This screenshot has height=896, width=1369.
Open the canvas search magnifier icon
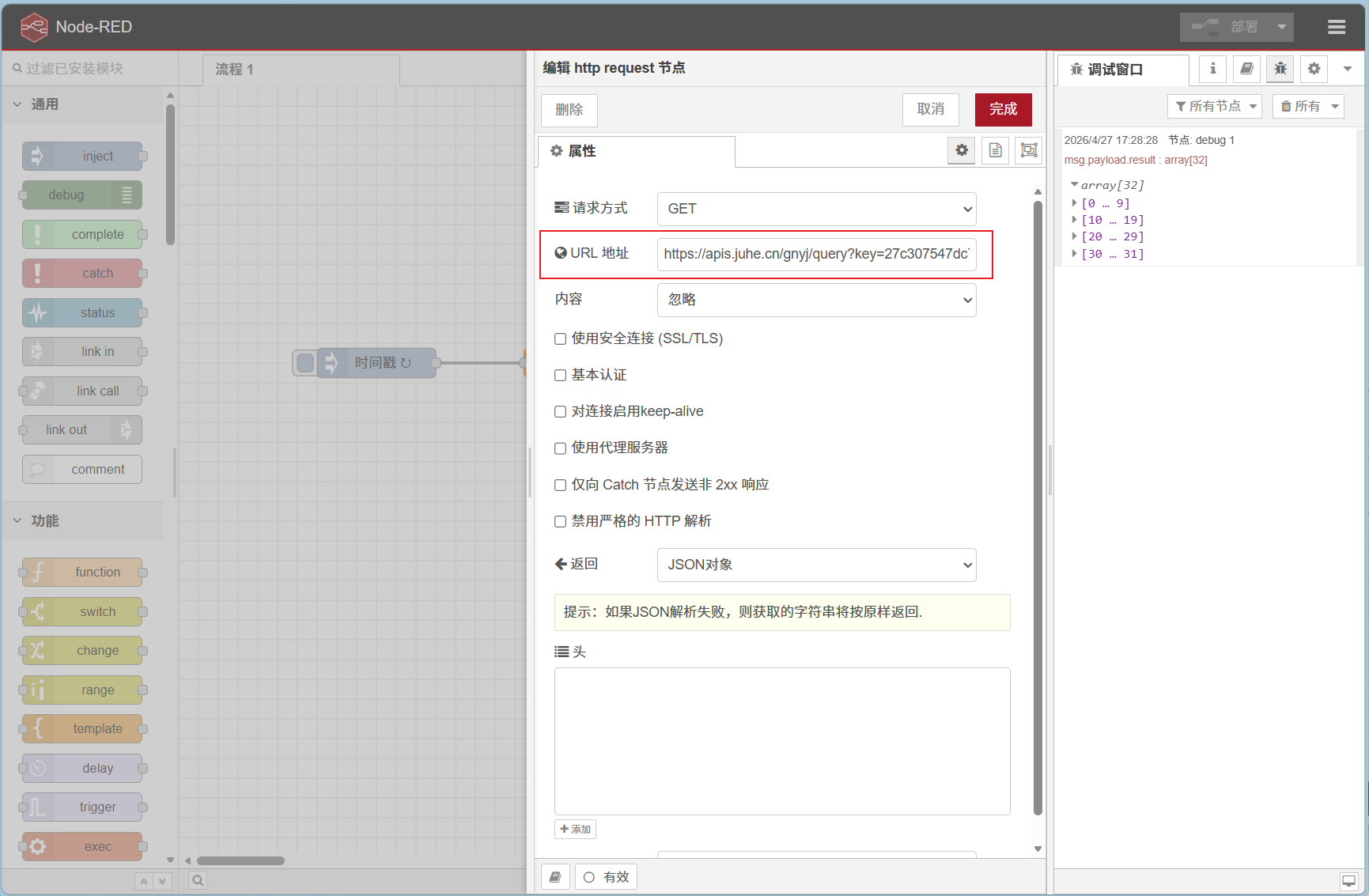pyautogui.click(x=198, y=880)
